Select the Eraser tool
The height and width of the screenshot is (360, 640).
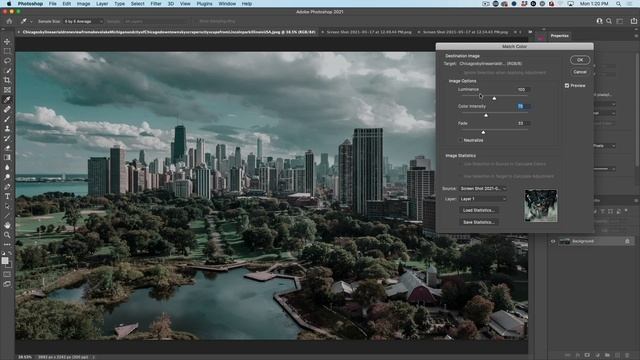(x=7, y=148)
